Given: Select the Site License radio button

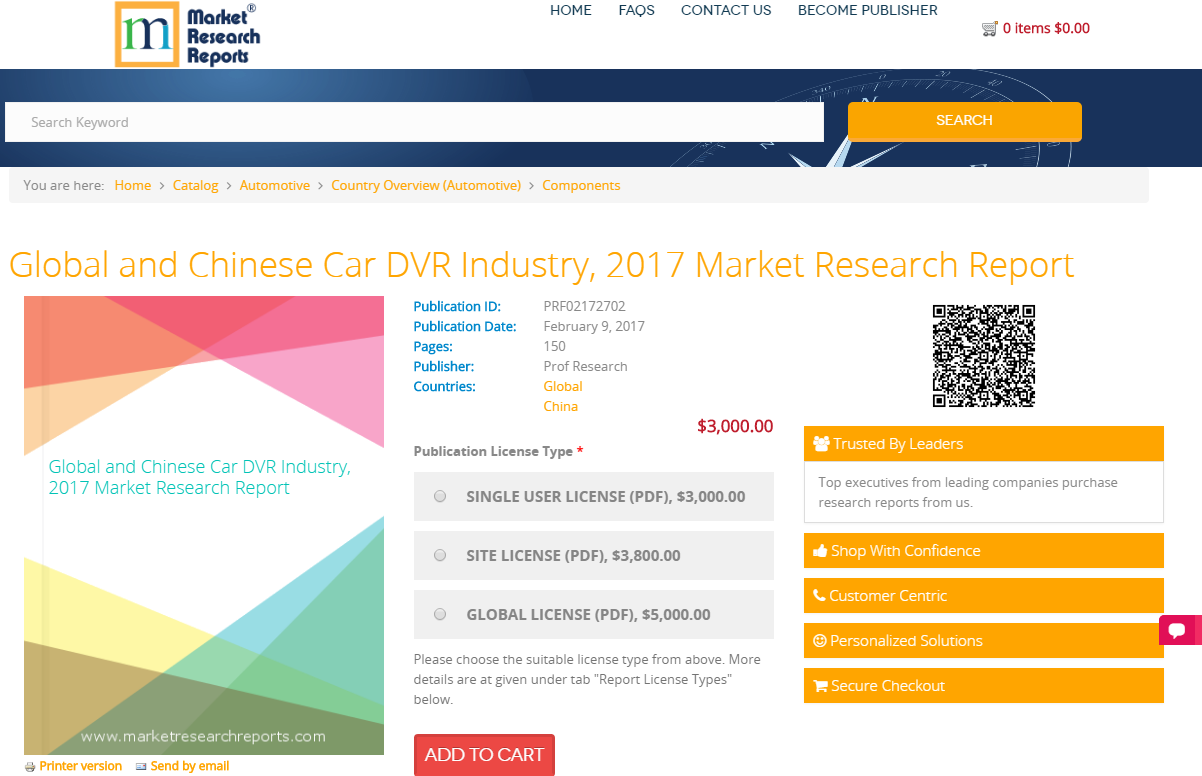Looking at the screenshot, I should (439, 555).
